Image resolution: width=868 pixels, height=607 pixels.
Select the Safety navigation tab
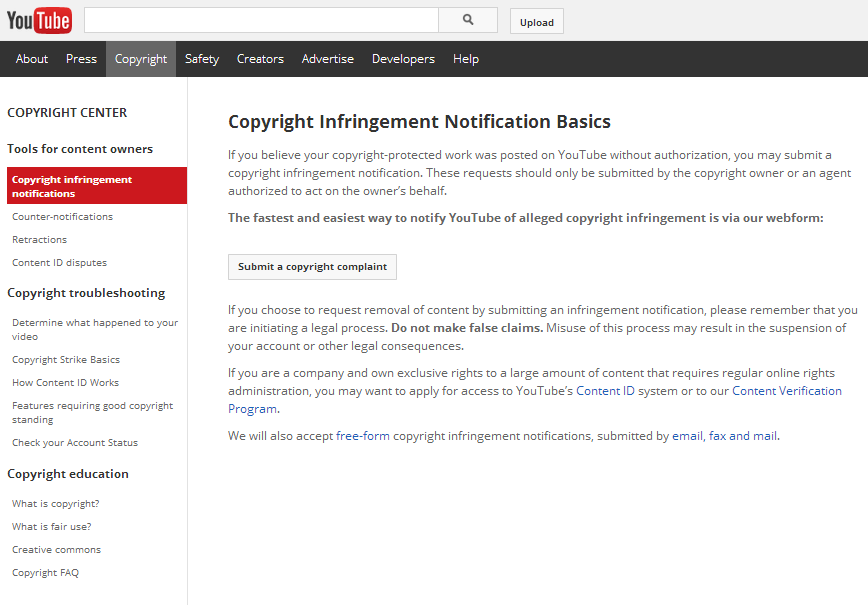(202, 59)
